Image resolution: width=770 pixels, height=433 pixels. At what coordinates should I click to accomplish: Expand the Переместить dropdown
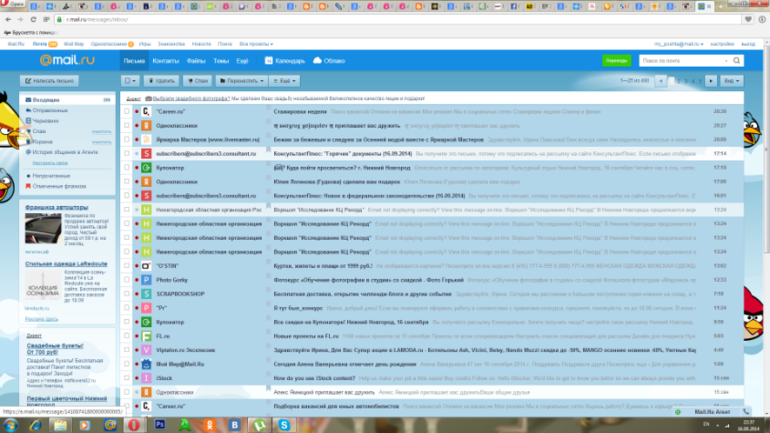tap(240, 80)
